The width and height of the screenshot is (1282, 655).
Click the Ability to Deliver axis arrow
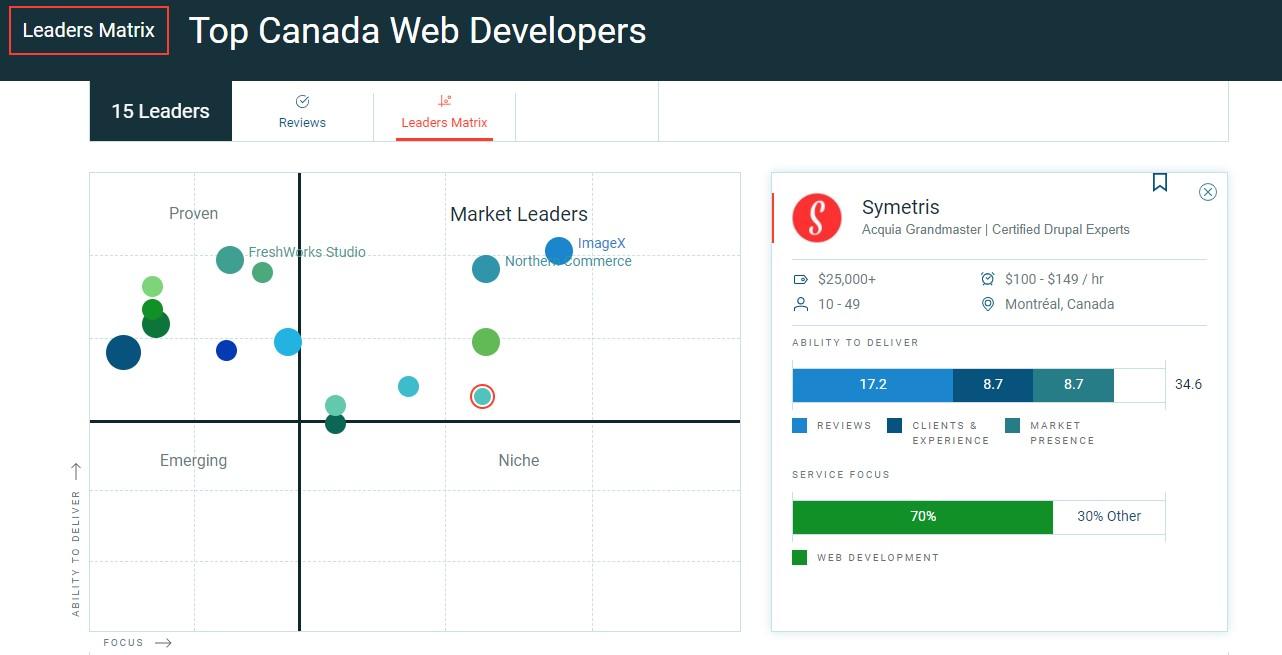[x=76, y=471]
